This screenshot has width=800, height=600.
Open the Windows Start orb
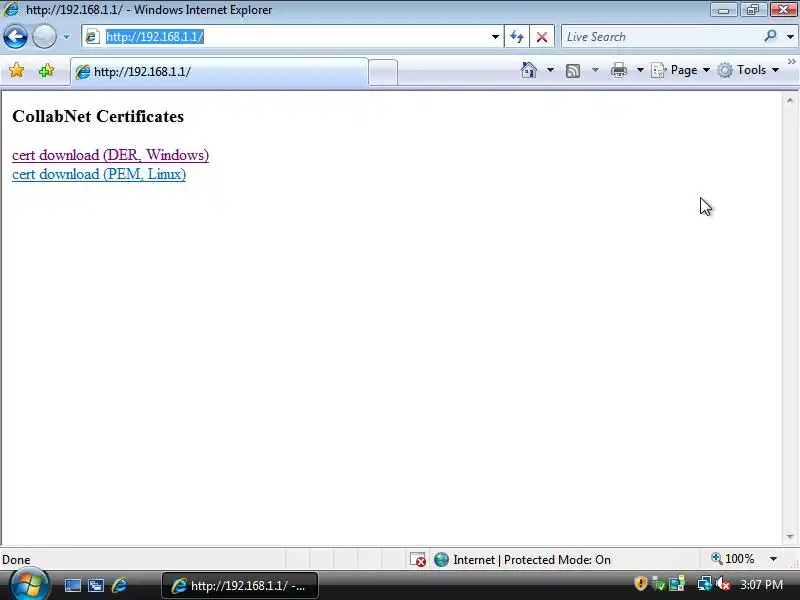pyautogui.click(x=29, y=585)
